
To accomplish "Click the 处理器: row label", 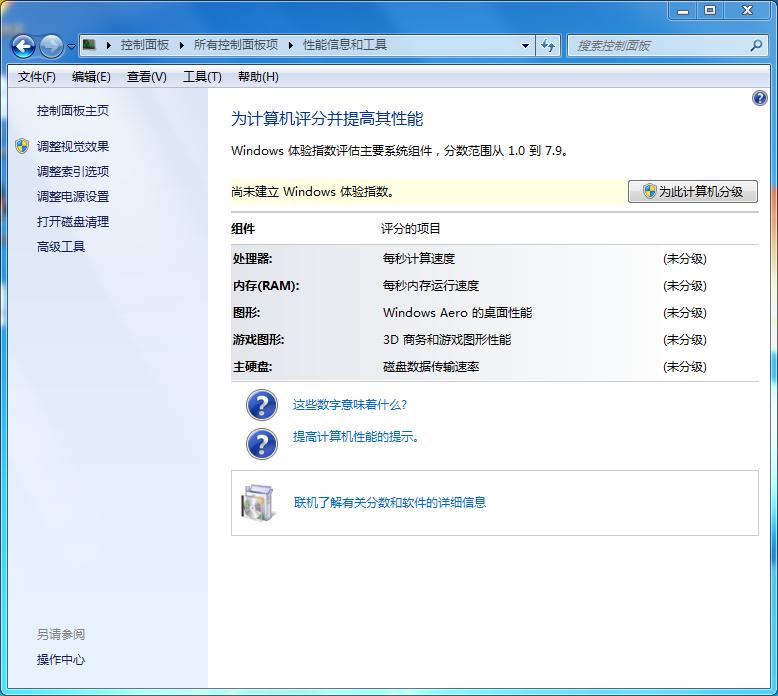I will click(x=253, y=259).
